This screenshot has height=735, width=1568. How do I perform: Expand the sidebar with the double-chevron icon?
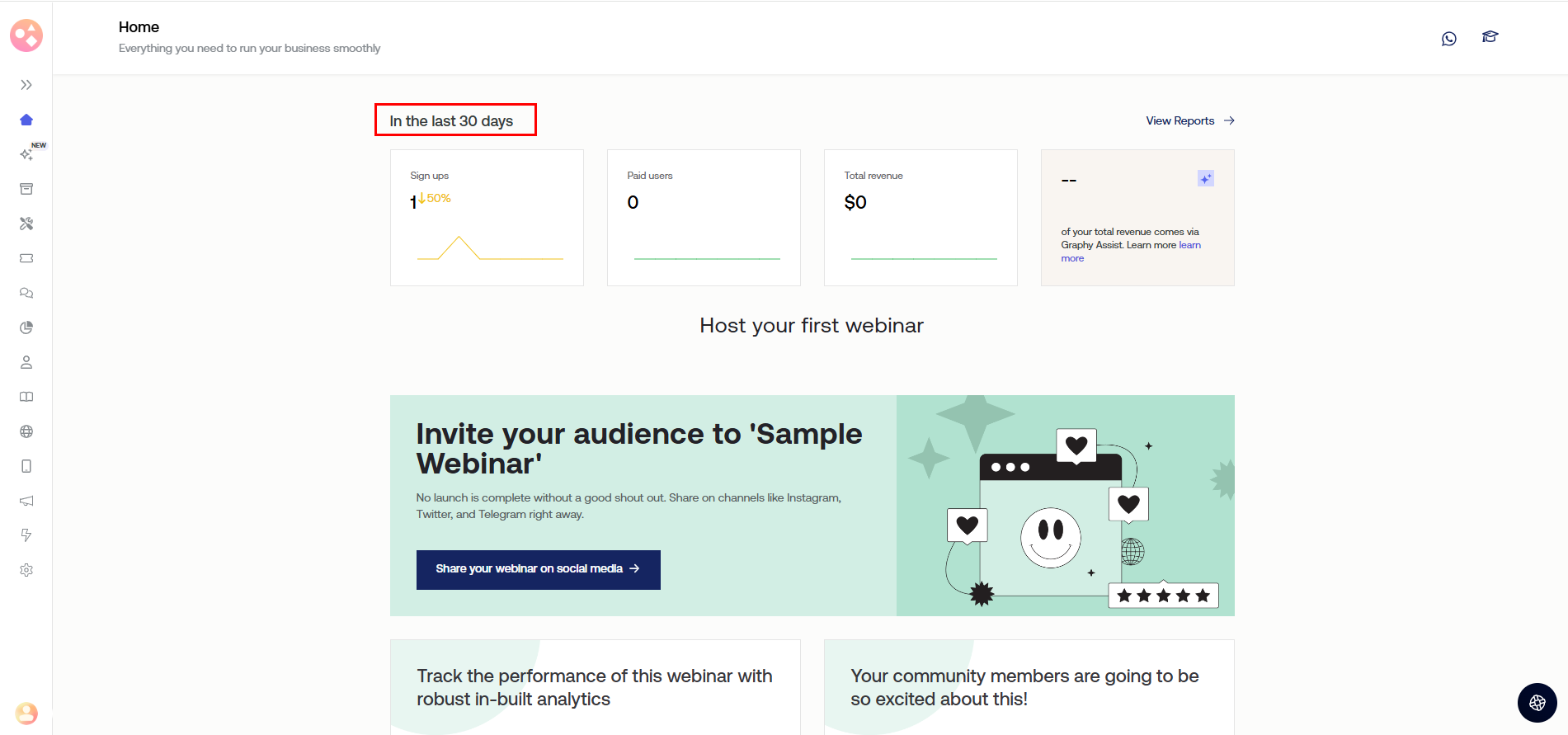[x=26, y=85]
